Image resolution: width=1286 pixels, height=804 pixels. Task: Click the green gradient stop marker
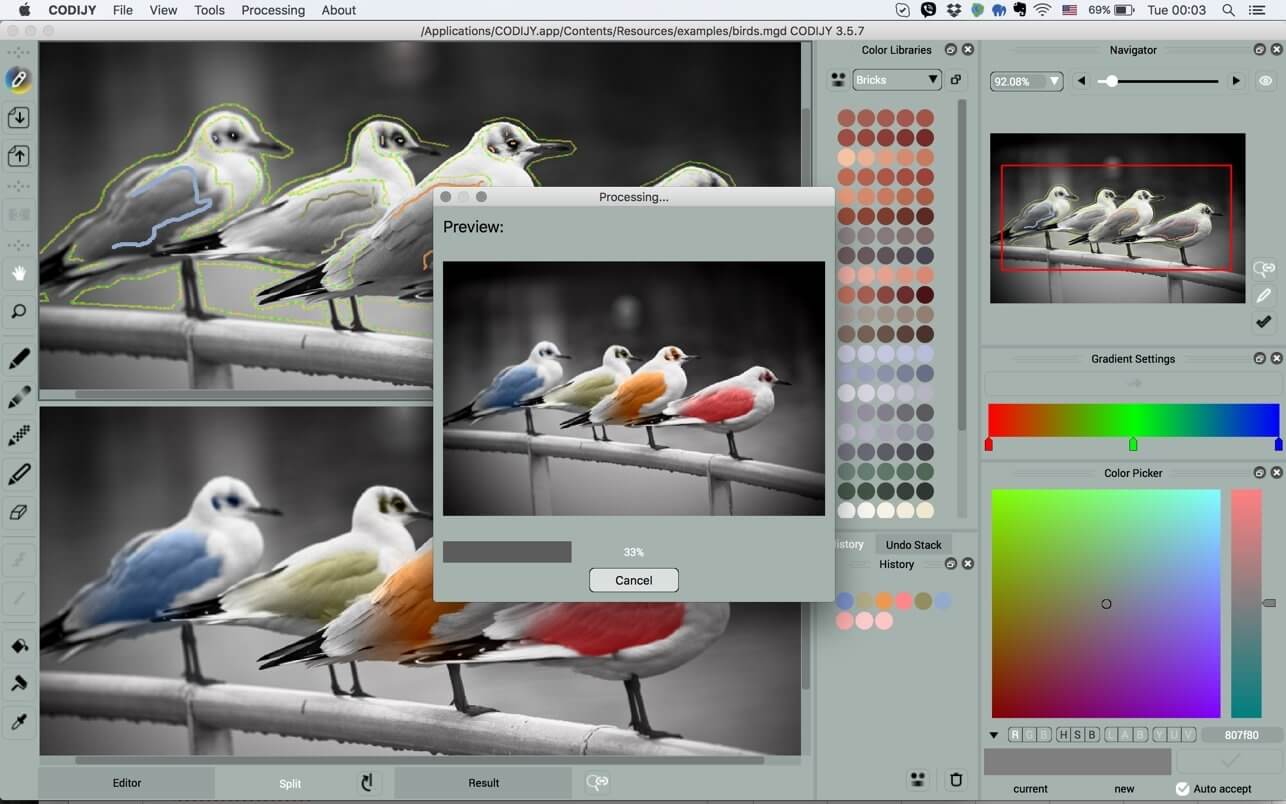pos(1133,444)
